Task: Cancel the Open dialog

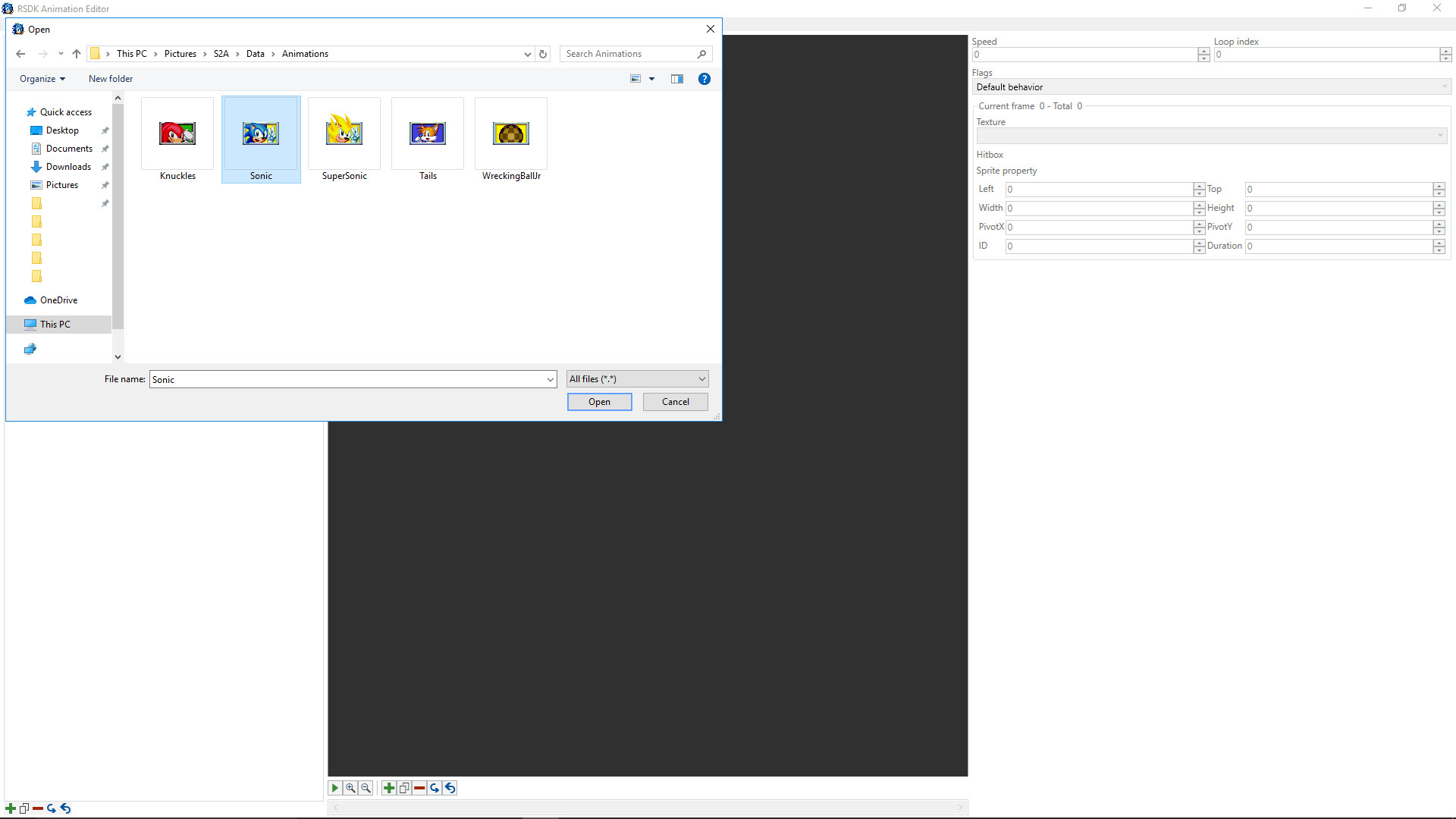Action: click(674, 401)
